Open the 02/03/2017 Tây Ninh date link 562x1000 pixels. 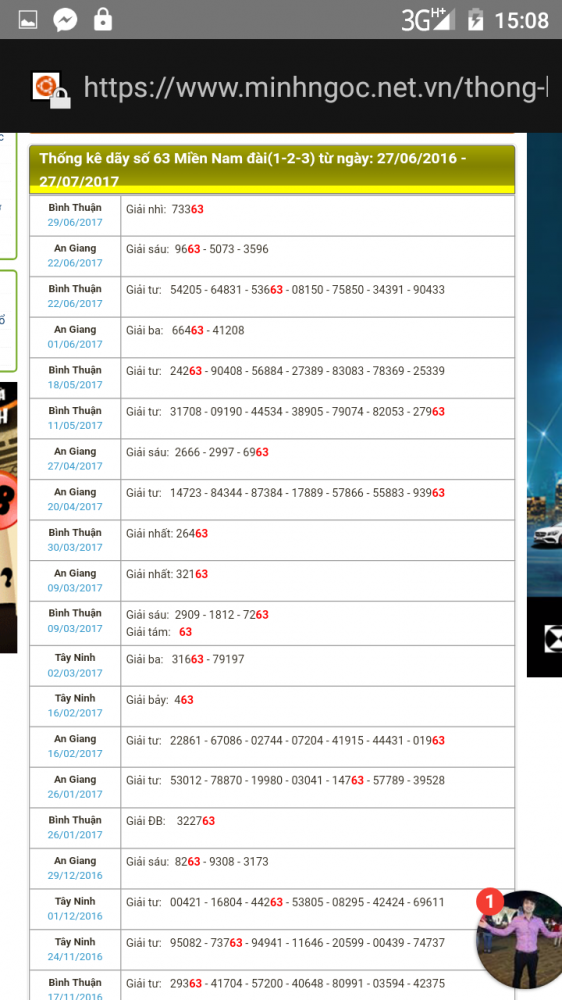(x=75, y=673)
